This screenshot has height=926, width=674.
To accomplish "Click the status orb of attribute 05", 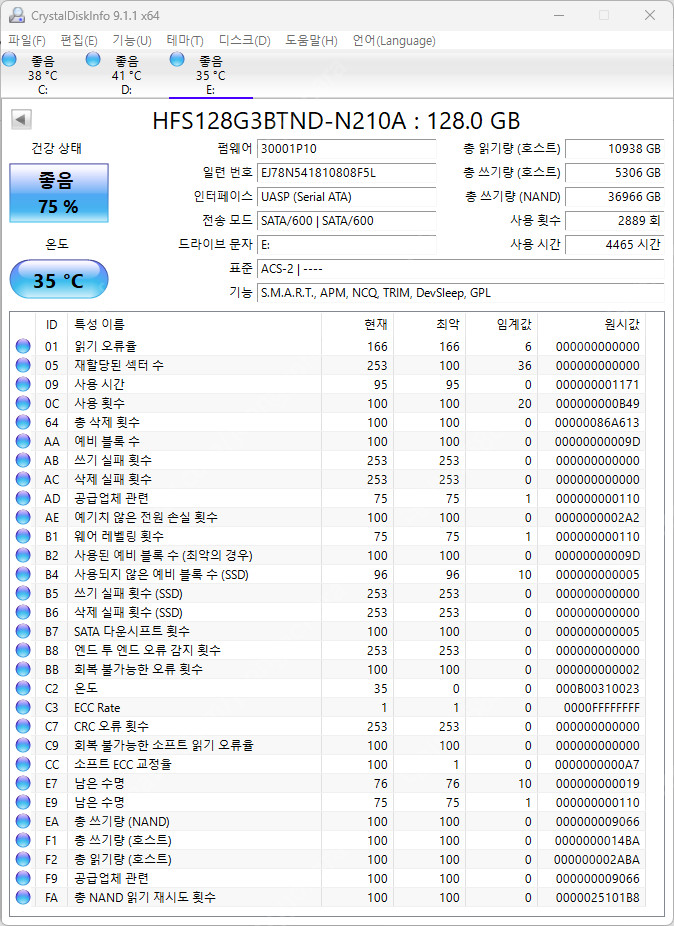I will 23,365.
